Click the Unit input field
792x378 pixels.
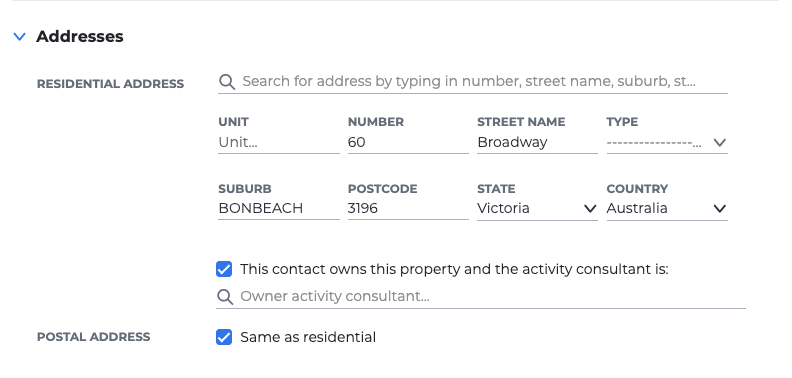click(x=279, y=143)
